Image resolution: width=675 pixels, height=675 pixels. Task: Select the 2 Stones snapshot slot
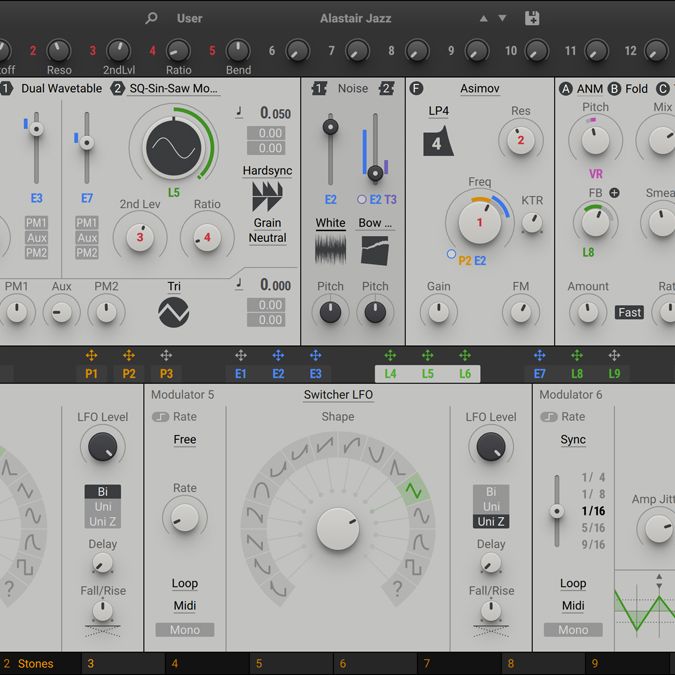pyautogui.click(x=40, y=663)
